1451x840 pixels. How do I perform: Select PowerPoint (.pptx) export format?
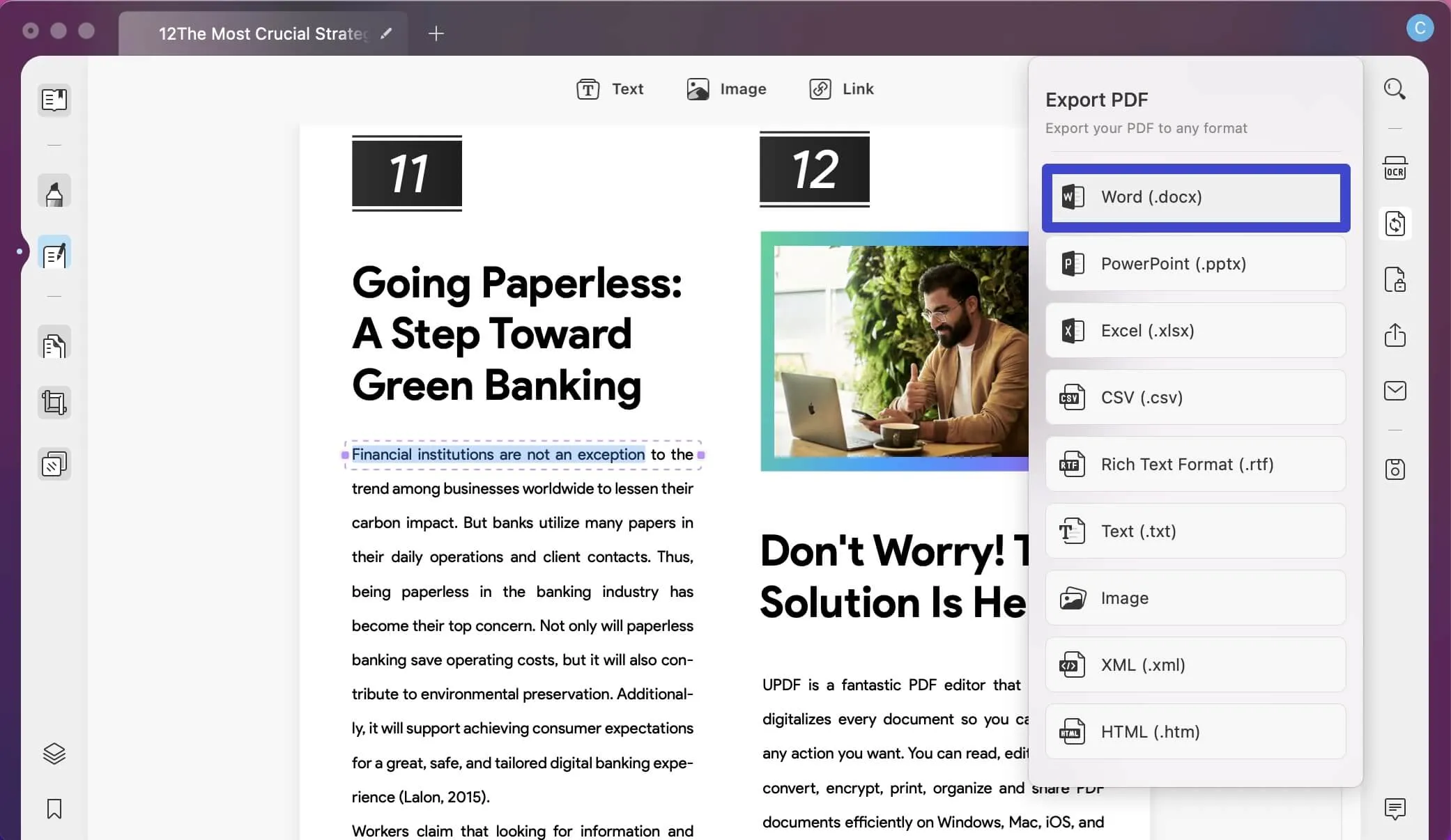[1196, 263]
